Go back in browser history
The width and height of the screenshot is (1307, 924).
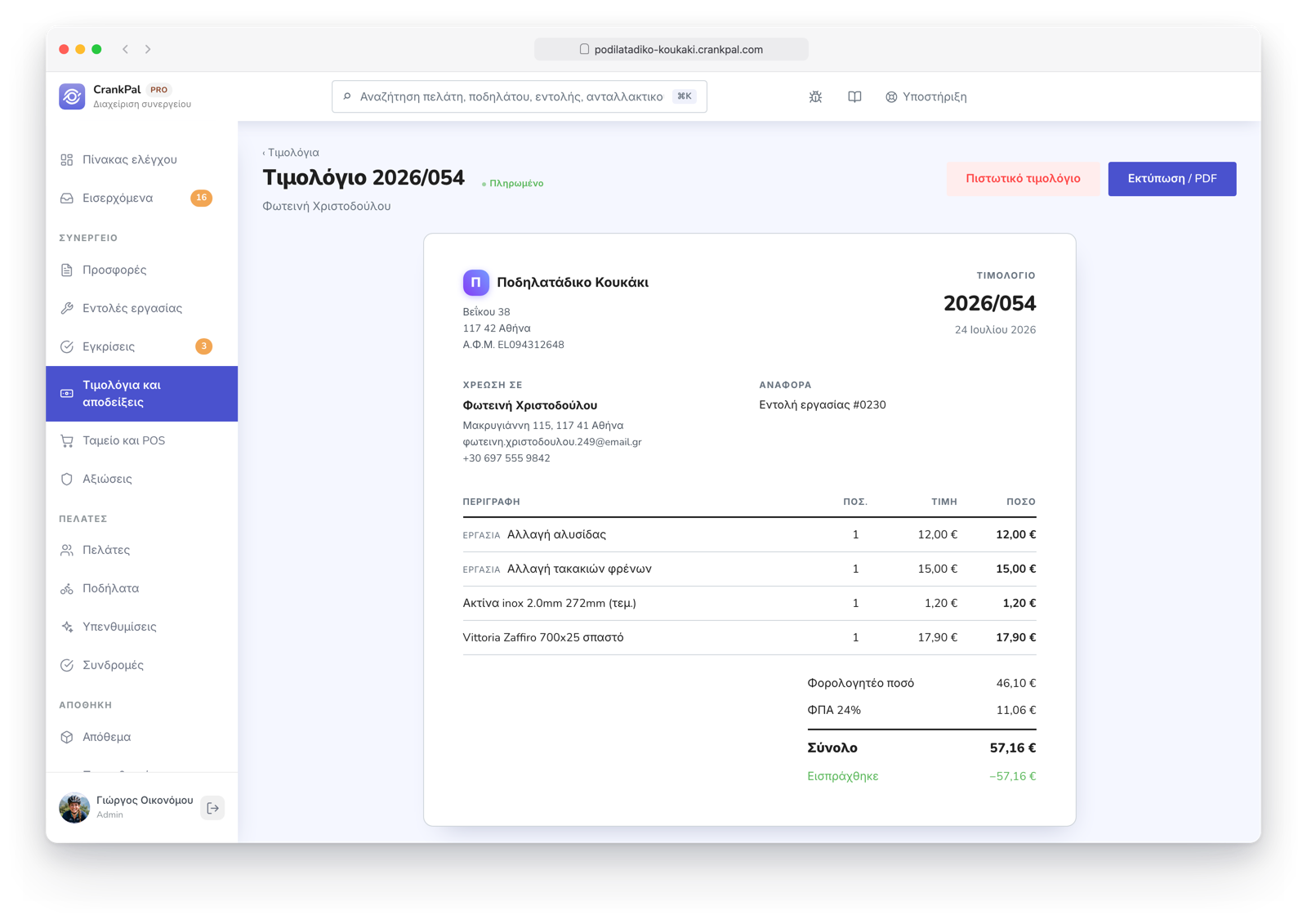[x=126, y=49]
